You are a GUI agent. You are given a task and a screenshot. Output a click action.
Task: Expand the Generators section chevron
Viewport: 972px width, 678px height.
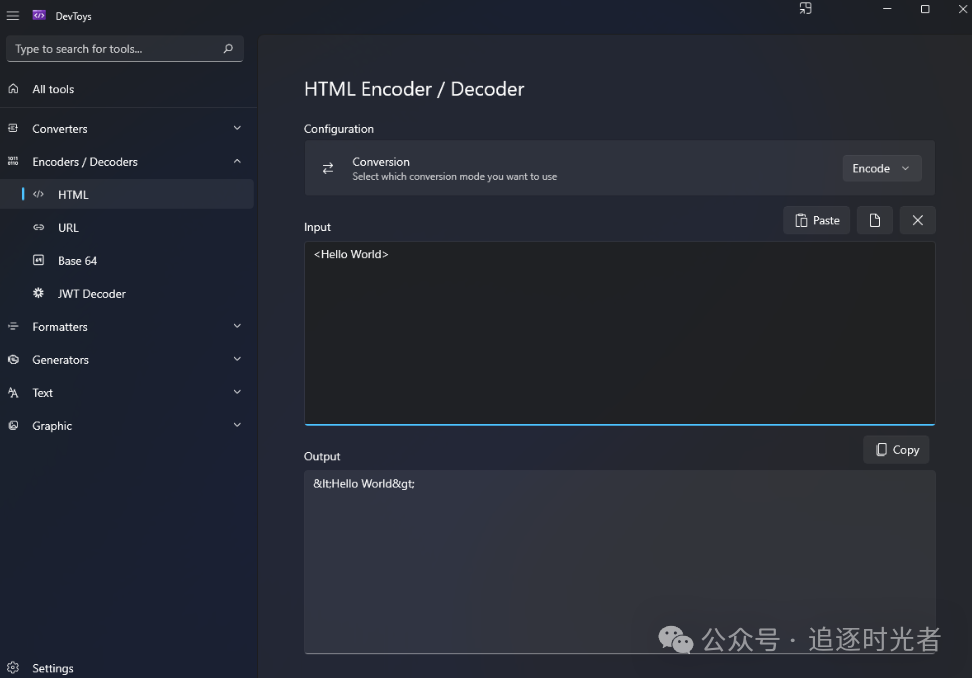pyautogui.click(x=237, y=359)
